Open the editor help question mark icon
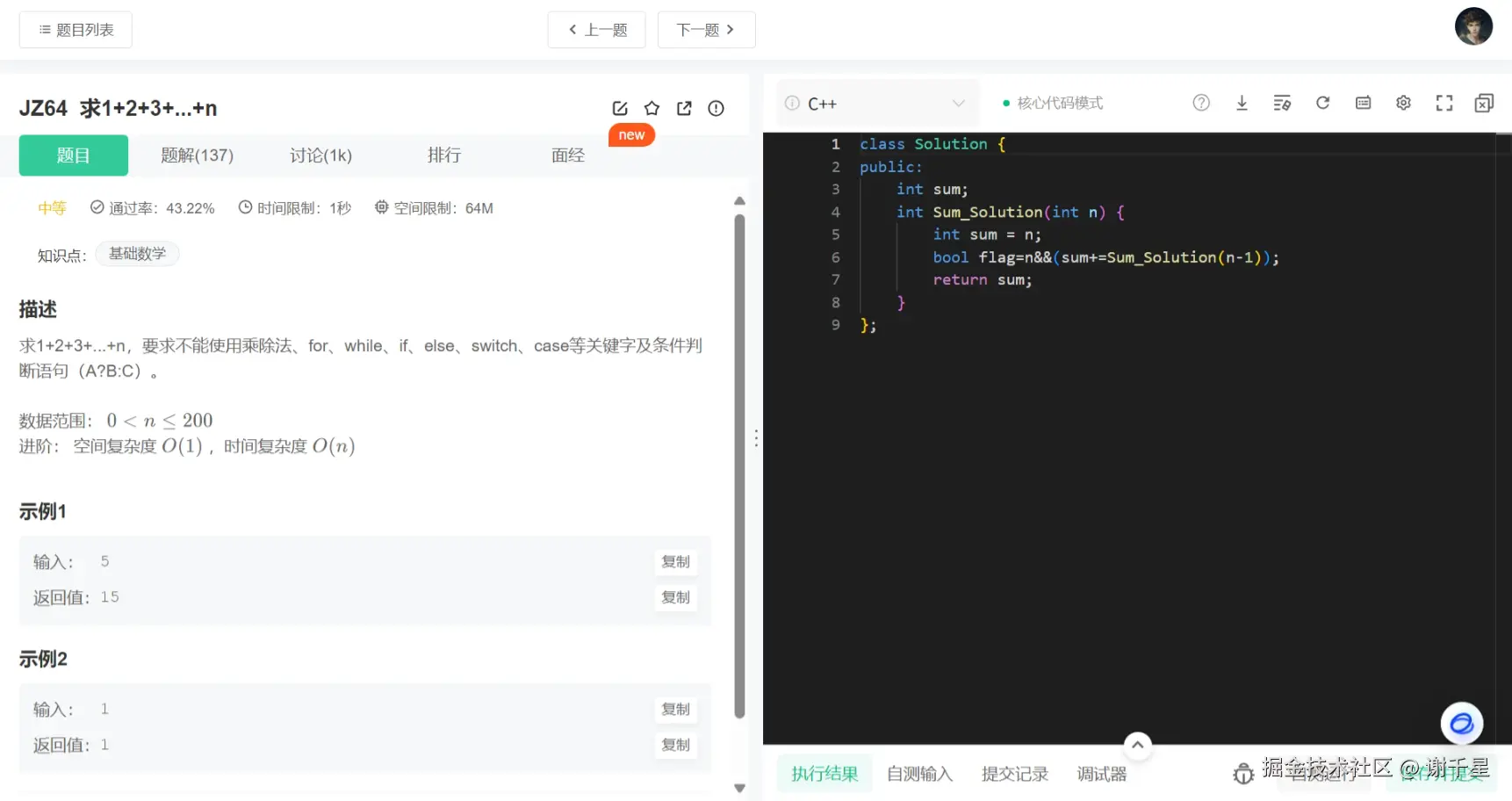 [x=1201, y=103]
